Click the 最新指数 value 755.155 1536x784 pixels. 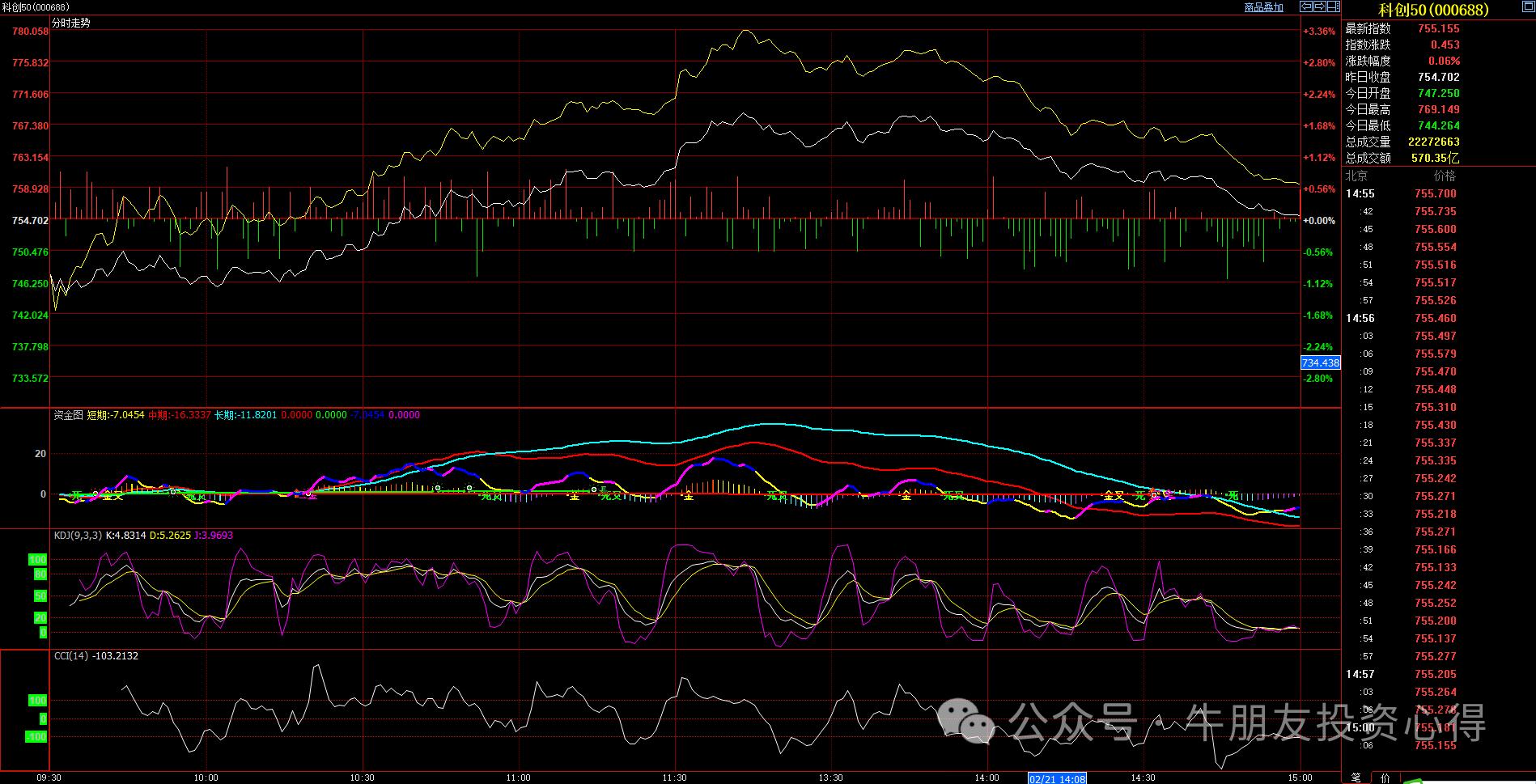1439,28
